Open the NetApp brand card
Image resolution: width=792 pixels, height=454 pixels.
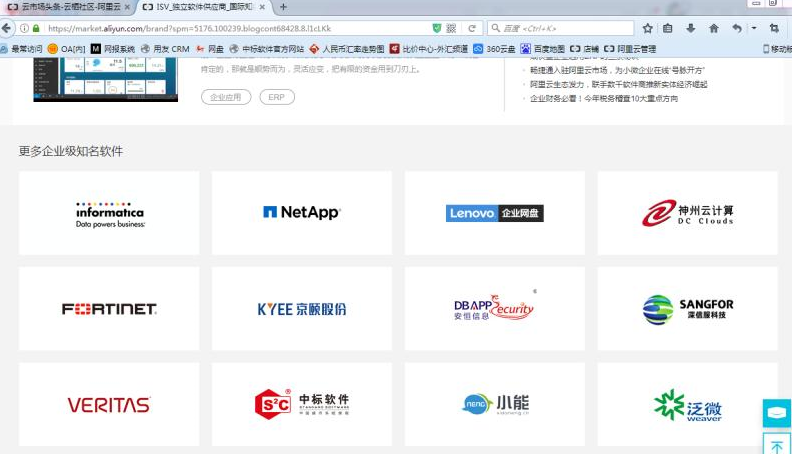tap(302, 213)
